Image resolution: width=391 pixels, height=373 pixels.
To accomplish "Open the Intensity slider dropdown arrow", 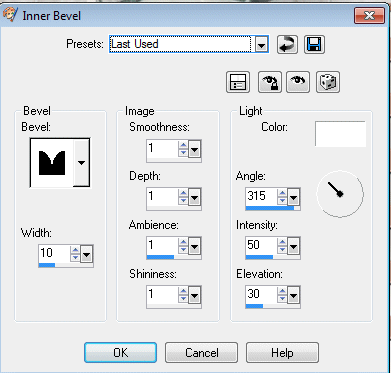I will pyautogui.click(x=293, y=247).
